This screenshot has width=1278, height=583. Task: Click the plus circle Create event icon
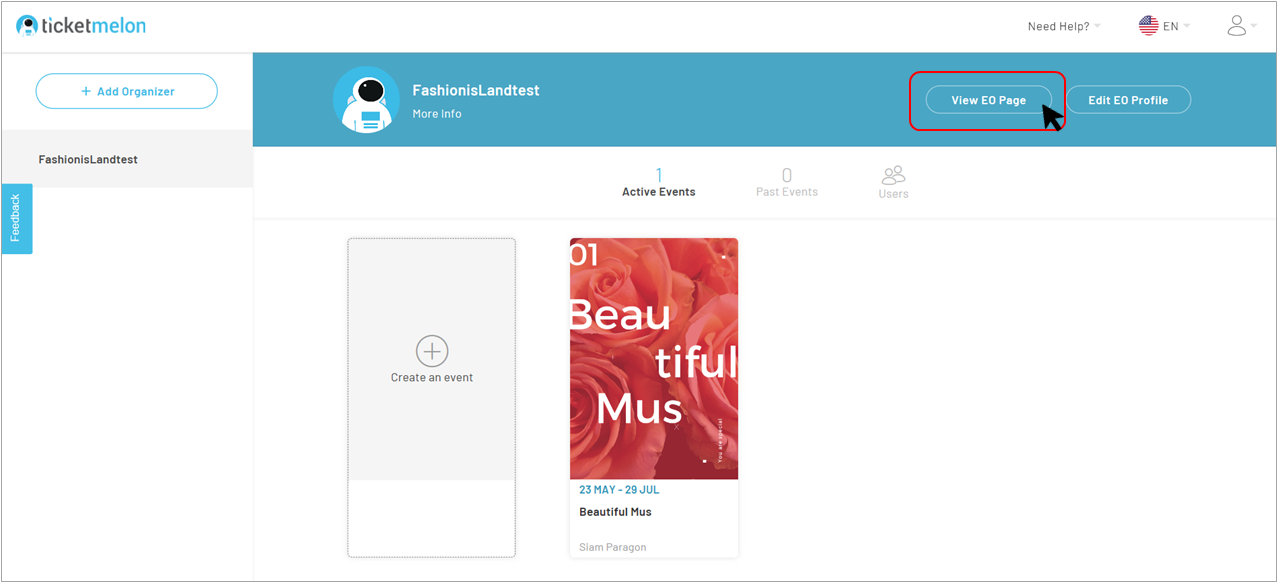(x=432, y=351)
